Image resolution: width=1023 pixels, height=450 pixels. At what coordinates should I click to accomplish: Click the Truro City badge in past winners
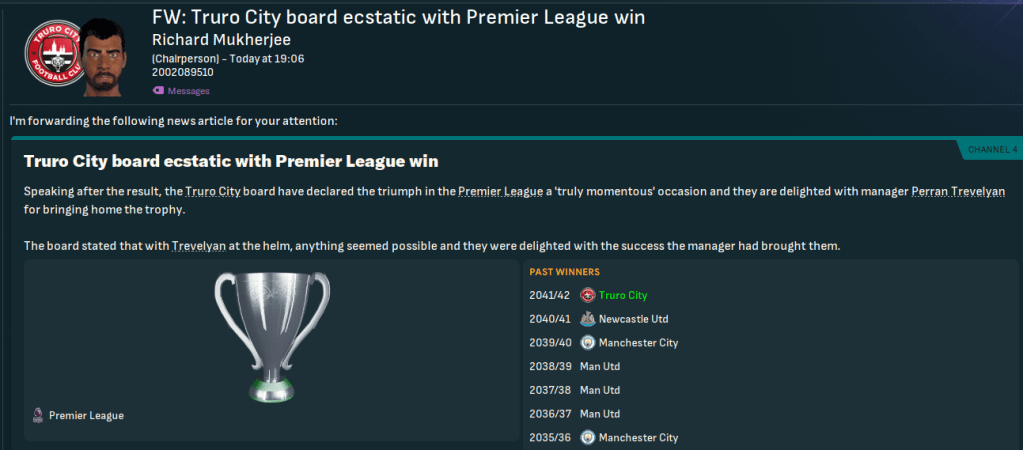coord(588,295)
